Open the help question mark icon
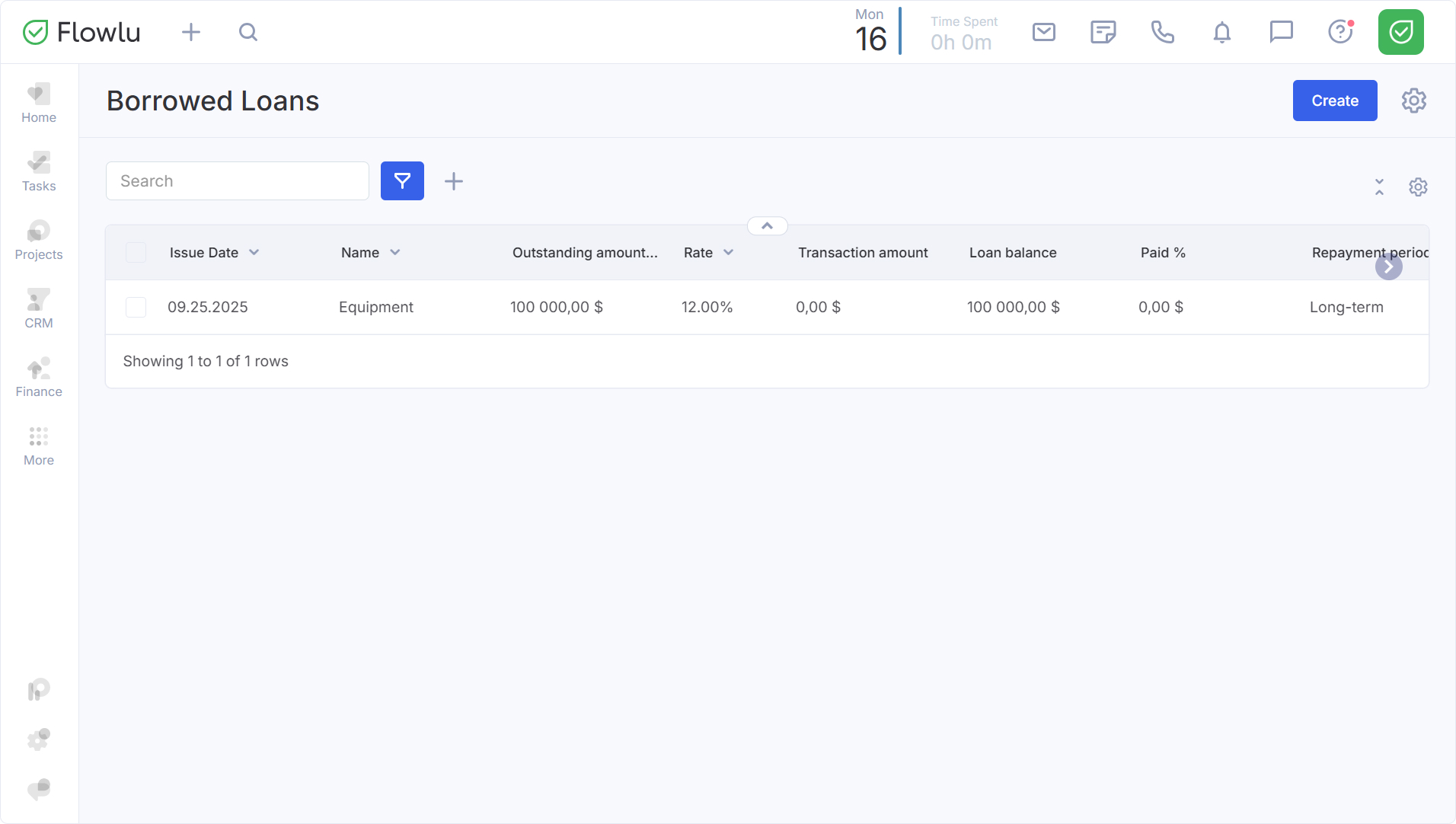This screenshot has width=1456, height=824. pyautogui.click(x=1339, y=32)
